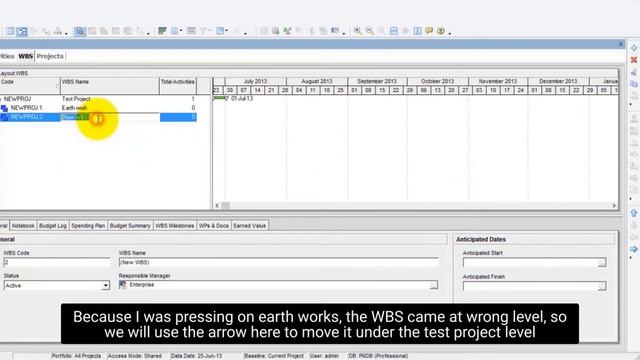Open the Anticipated Finish date picker
The height and width of the screenshot is (360, 640).
pyautogui.click(x=602, y=287)
